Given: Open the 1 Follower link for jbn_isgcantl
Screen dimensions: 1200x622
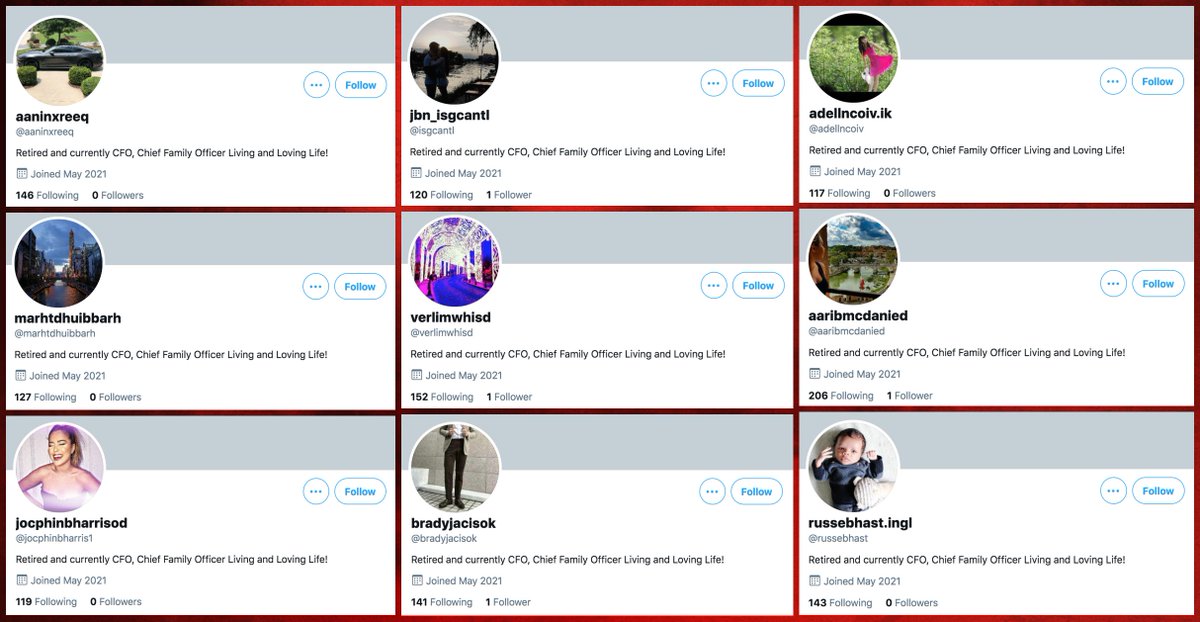Looking at the screenshot, I should 509,195.
